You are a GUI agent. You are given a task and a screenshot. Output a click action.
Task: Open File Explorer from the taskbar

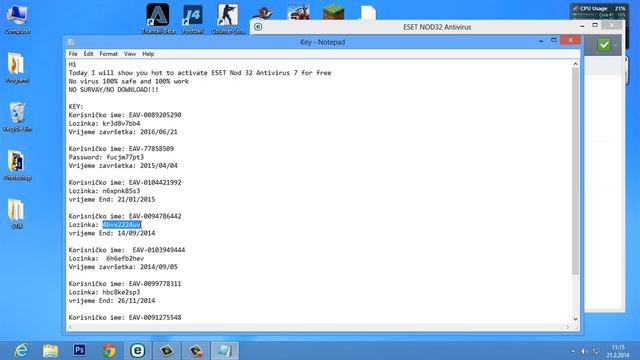[x=51, y=351]
